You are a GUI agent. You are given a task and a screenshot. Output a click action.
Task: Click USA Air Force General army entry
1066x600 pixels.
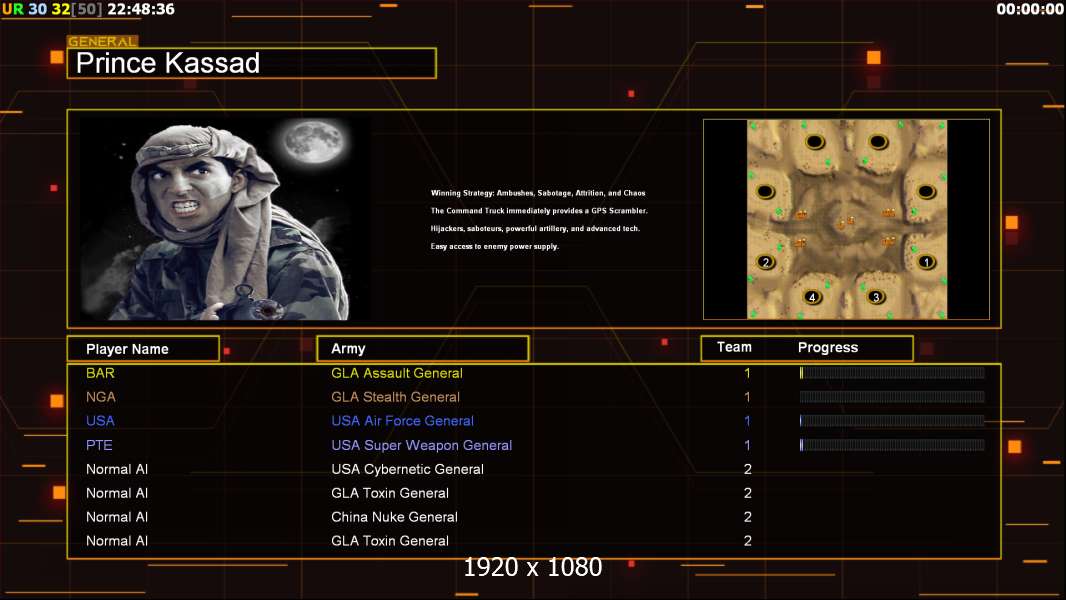coord(402,421)
